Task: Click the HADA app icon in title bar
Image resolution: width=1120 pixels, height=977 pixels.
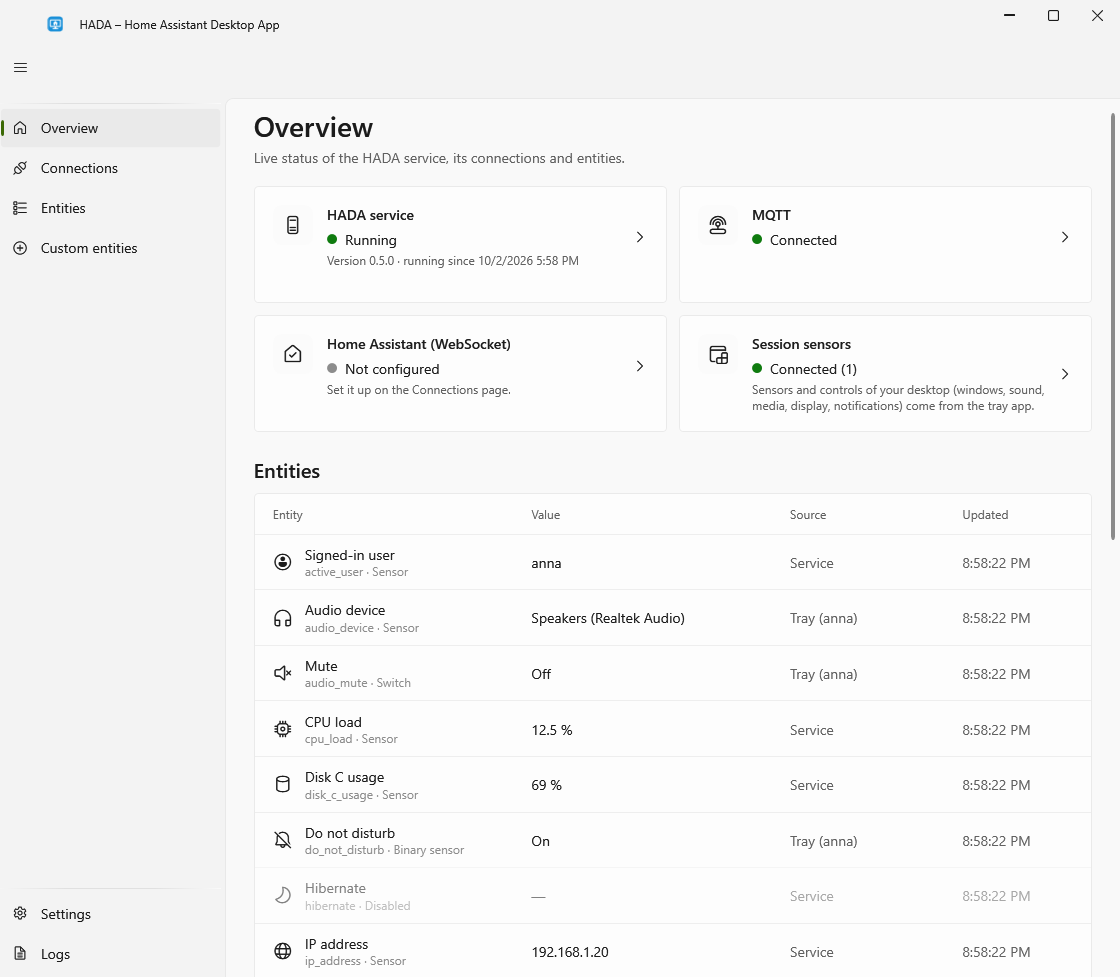Action: pos(55,24)
